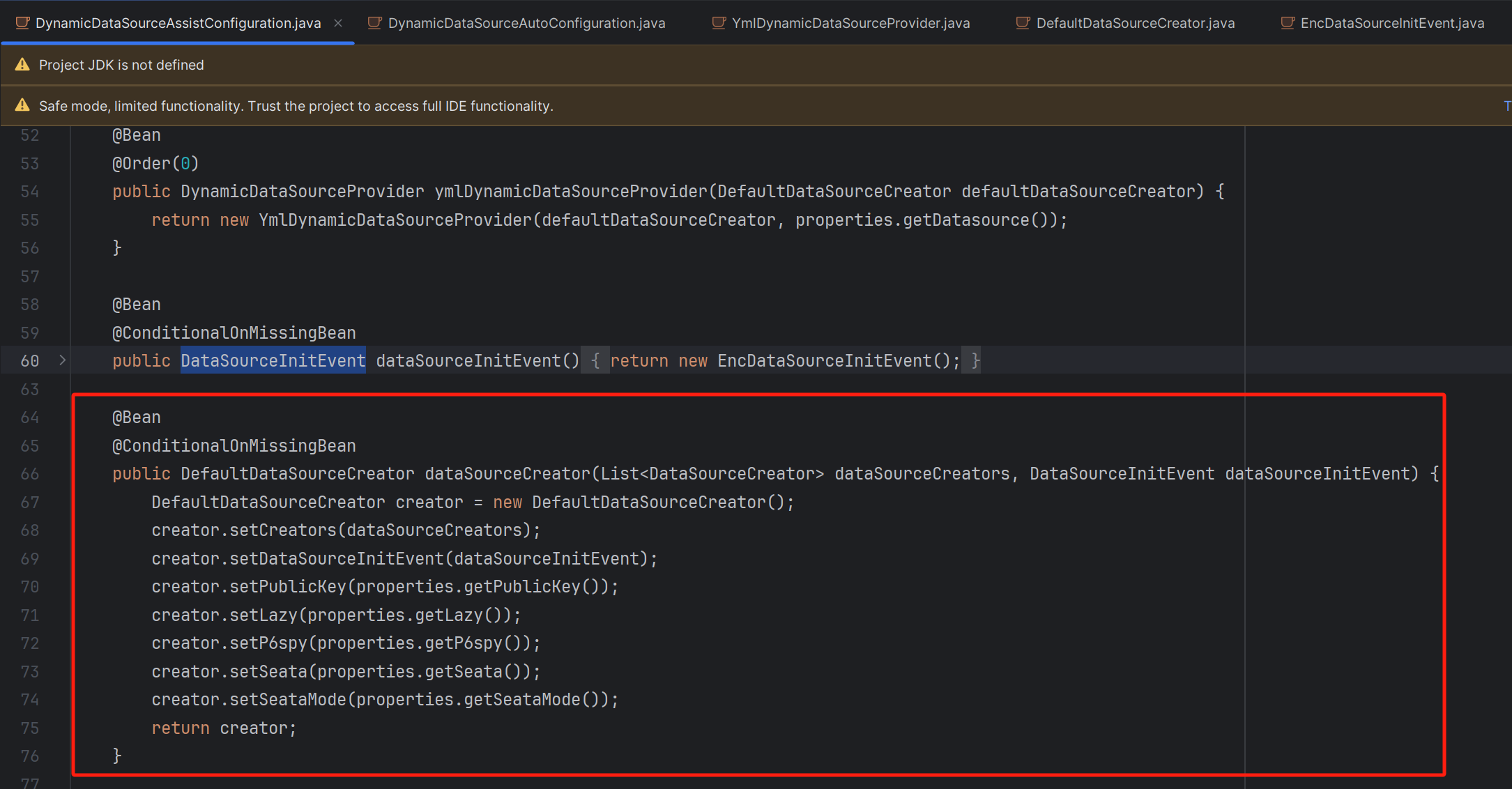
Task: Click the warning icon beside Project JDK message
Action: [22, 65]
